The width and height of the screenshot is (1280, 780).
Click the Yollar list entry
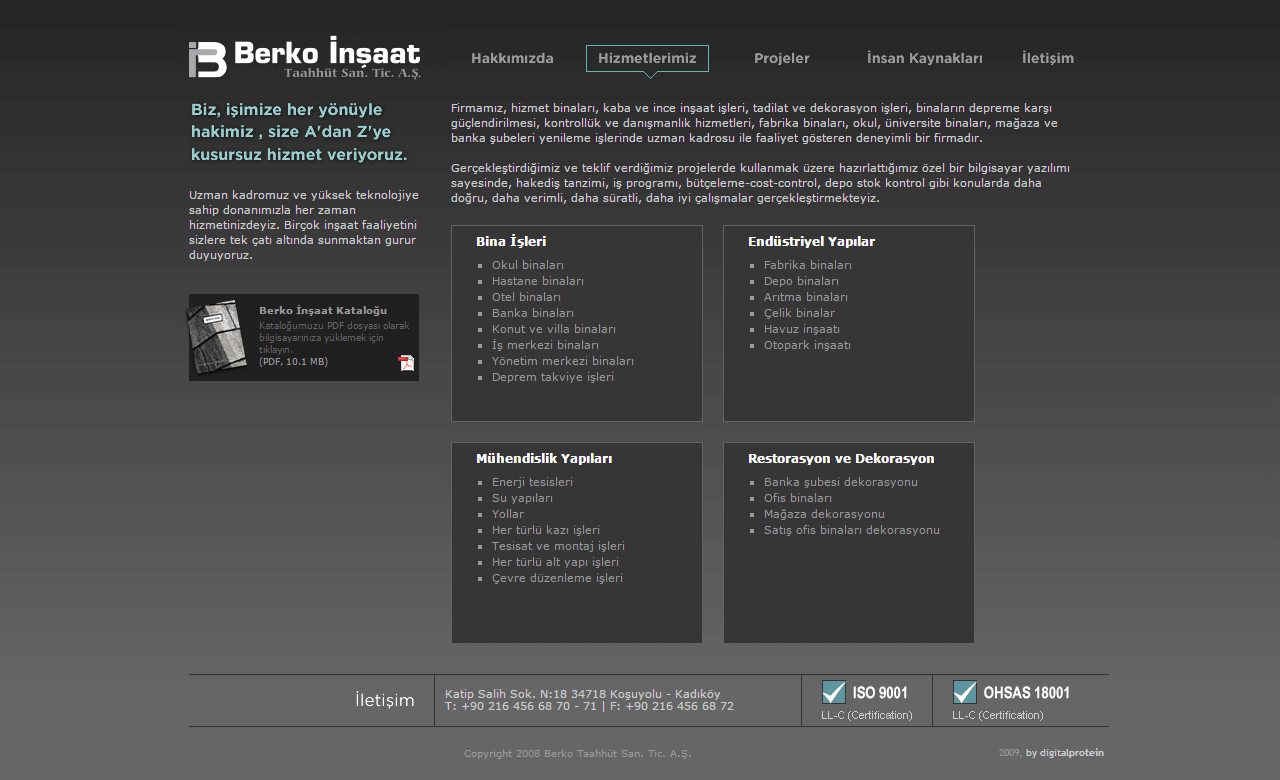point(508,514)
